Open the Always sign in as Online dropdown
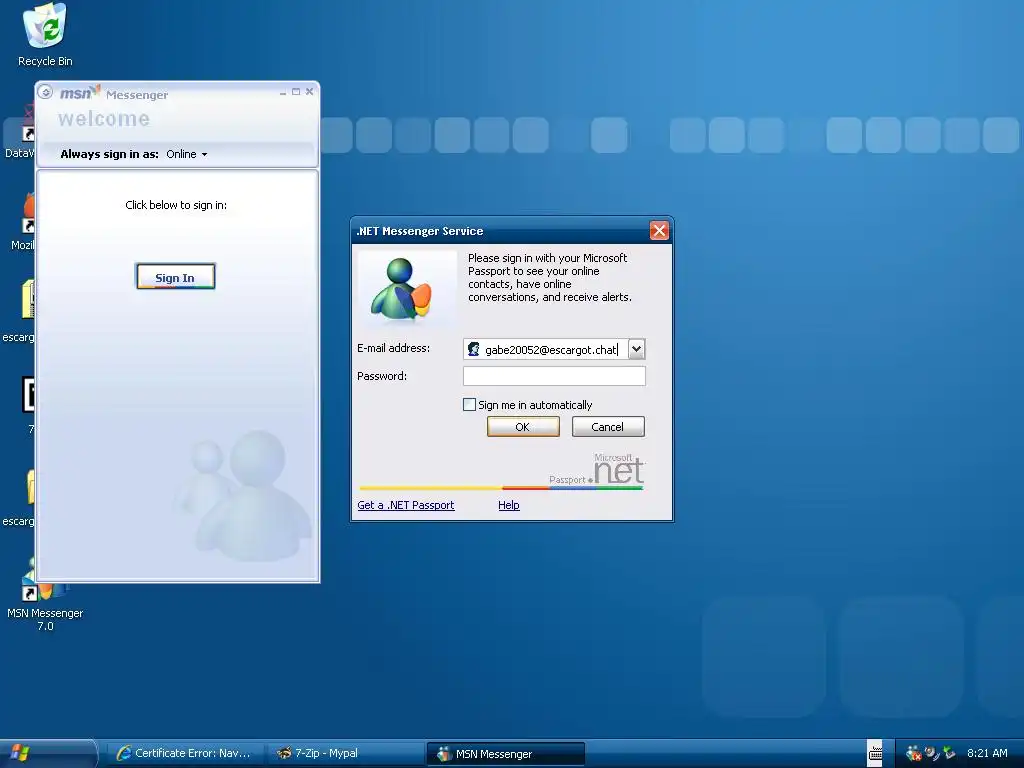Screen dimensions: 1024x768 (186, 154)
